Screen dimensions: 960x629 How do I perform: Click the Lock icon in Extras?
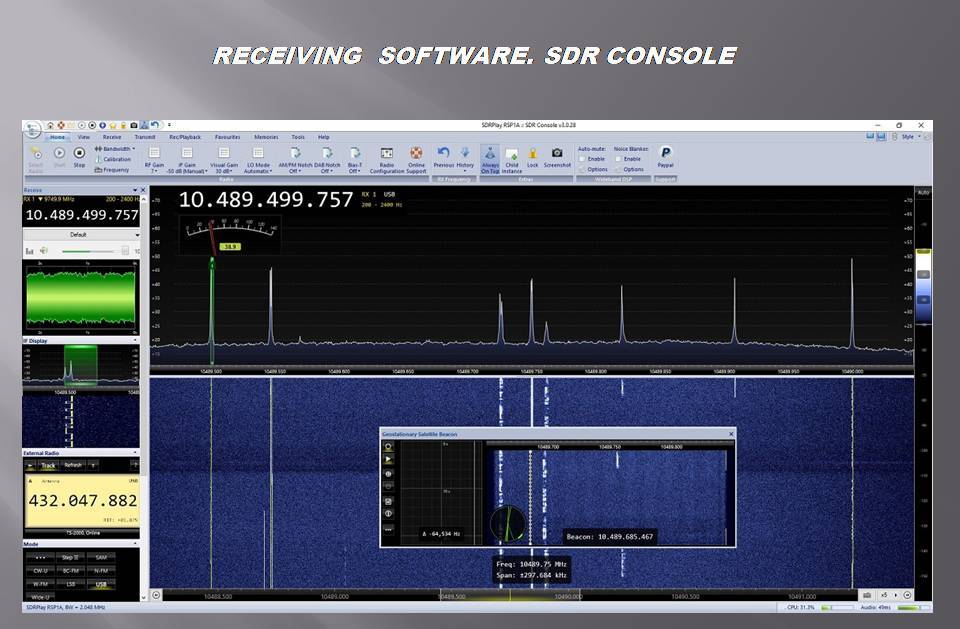(533, 157)
